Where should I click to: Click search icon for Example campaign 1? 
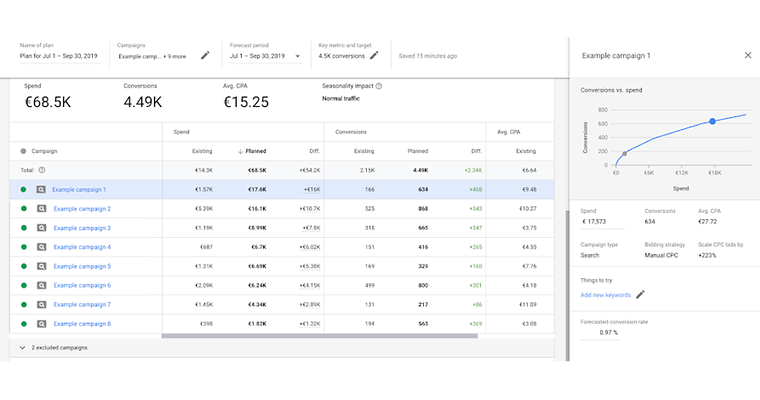click(41, 190)
